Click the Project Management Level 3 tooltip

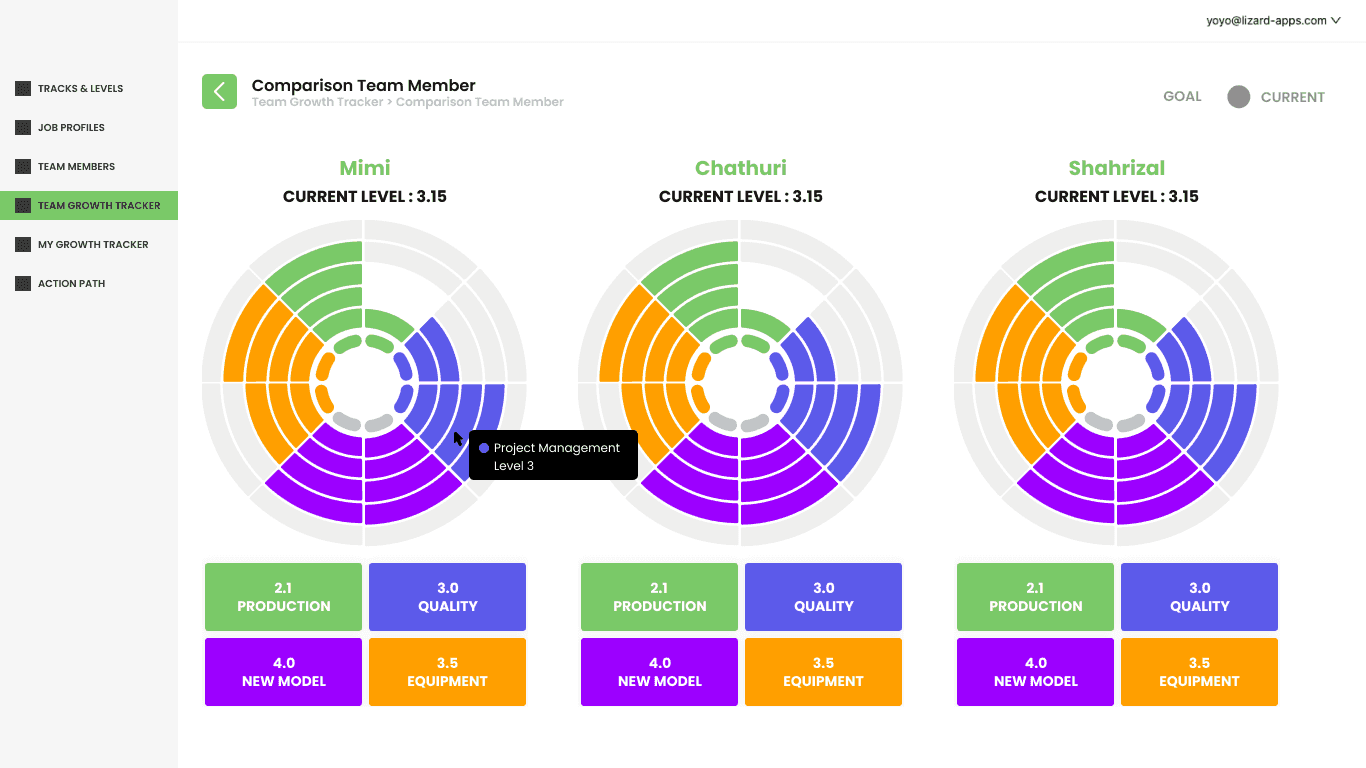point(553,455)
